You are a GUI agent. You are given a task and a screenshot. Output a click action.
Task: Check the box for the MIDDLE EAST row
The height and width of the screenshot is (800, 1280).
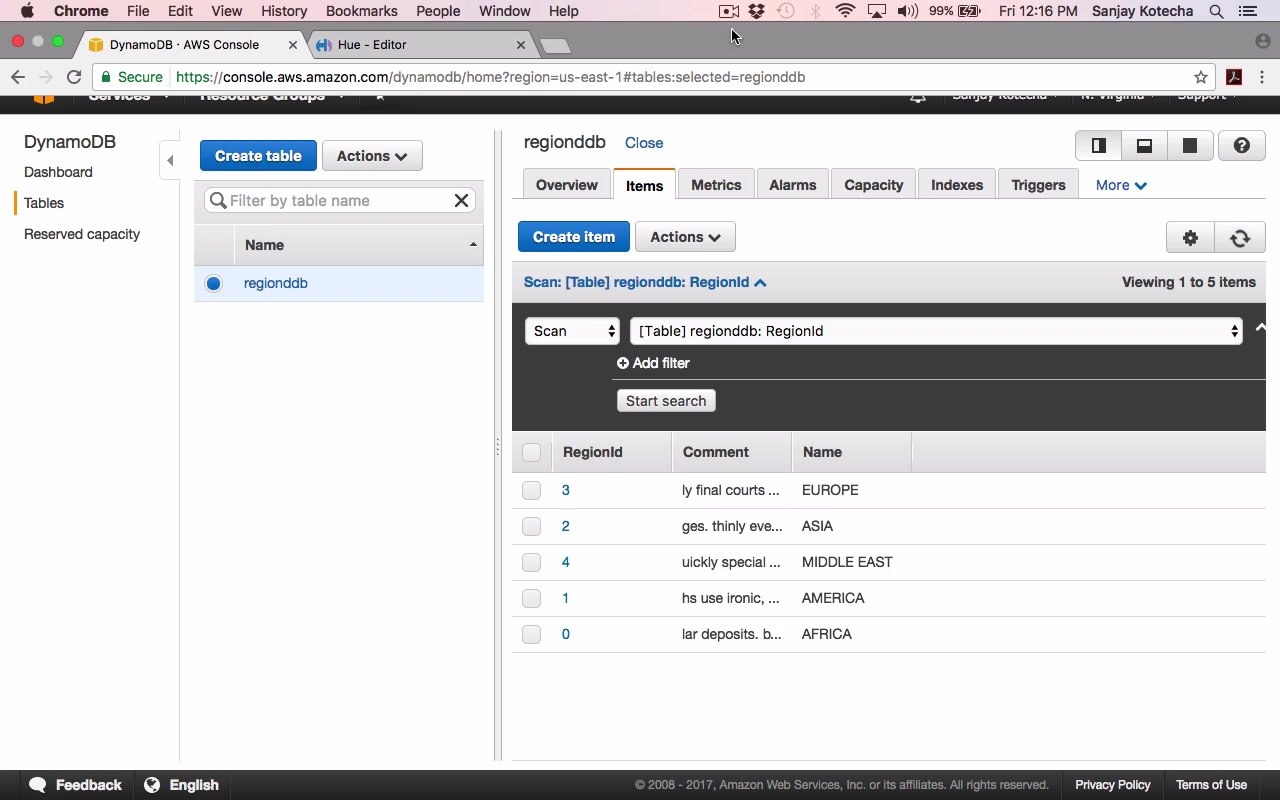pos(531,562)
